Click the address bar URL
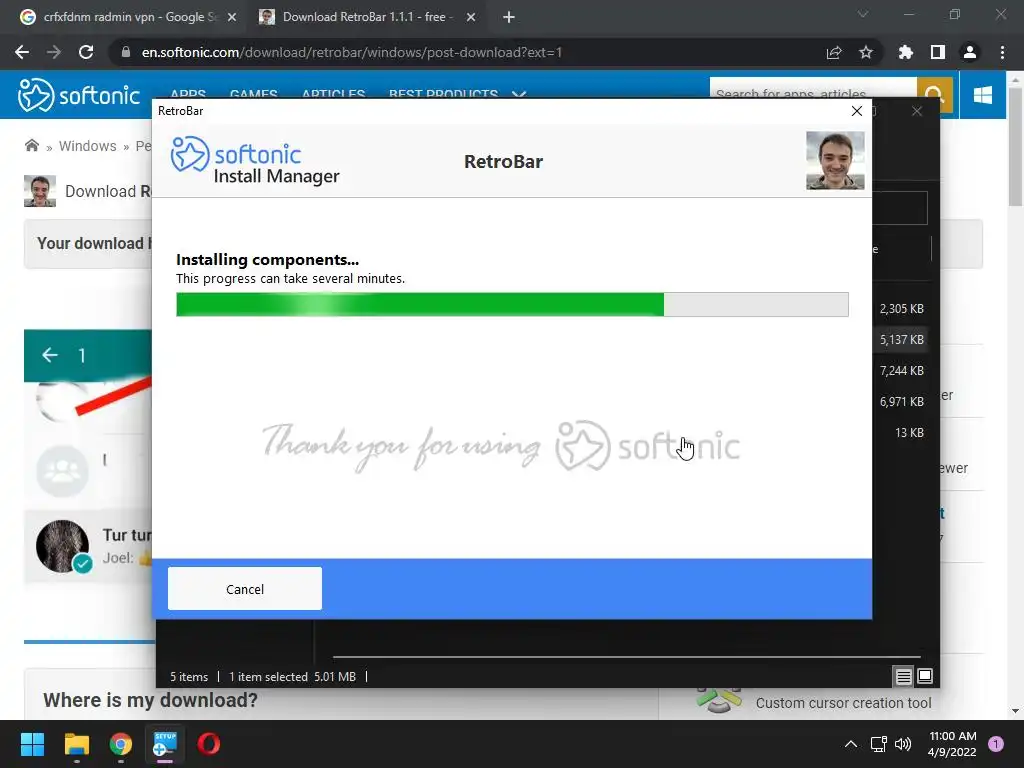 point(351,52)
